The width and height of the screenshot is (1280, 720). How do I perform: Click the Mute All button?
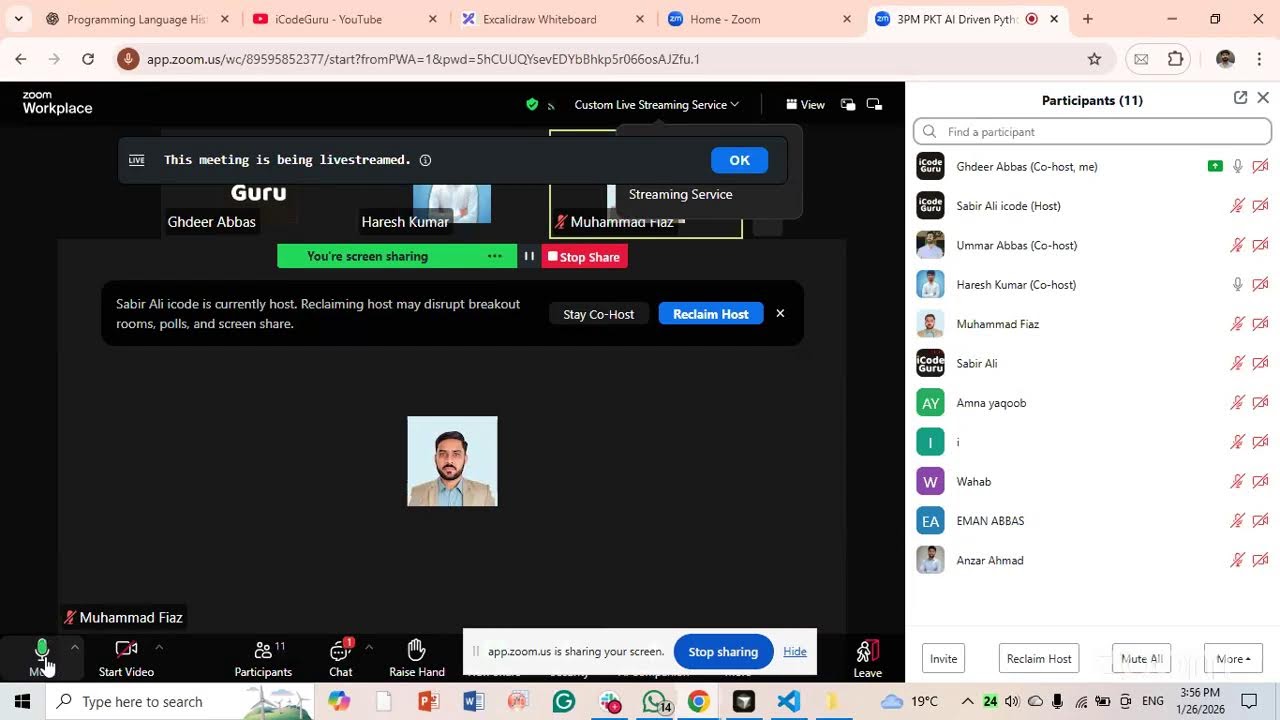1141,658
